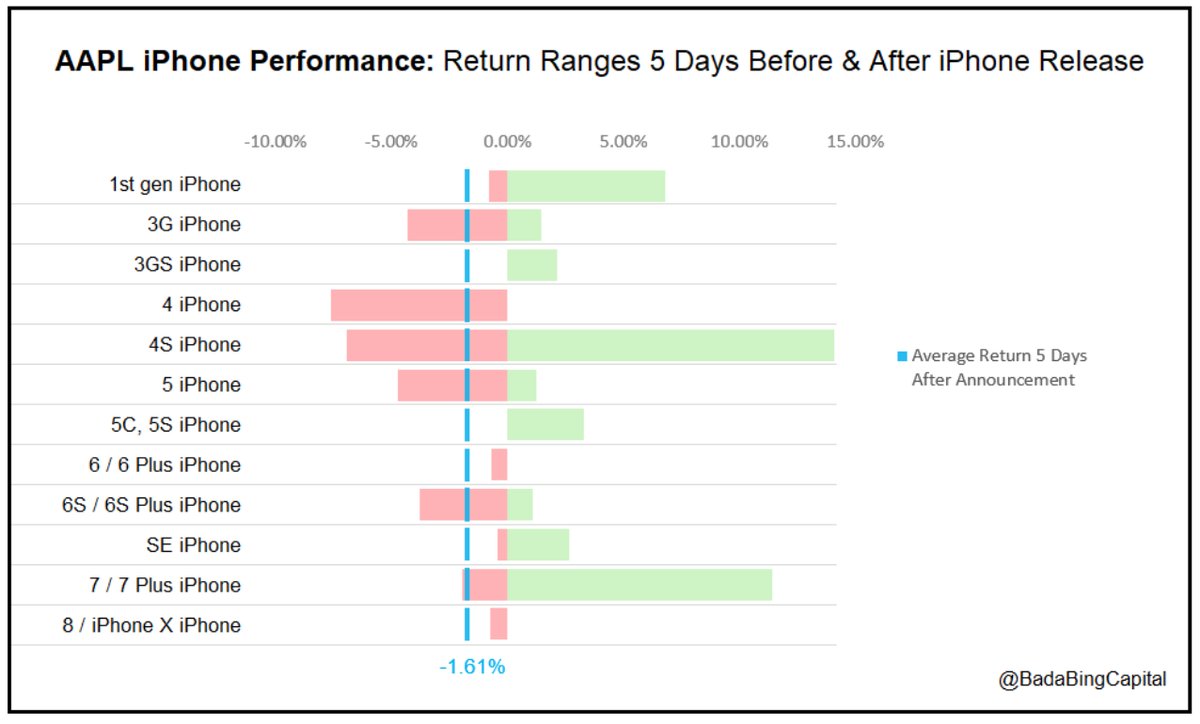Click the green bar for 4S iPhone
The height and width of the screenshot is (724, 1200).
pos(670,345)
